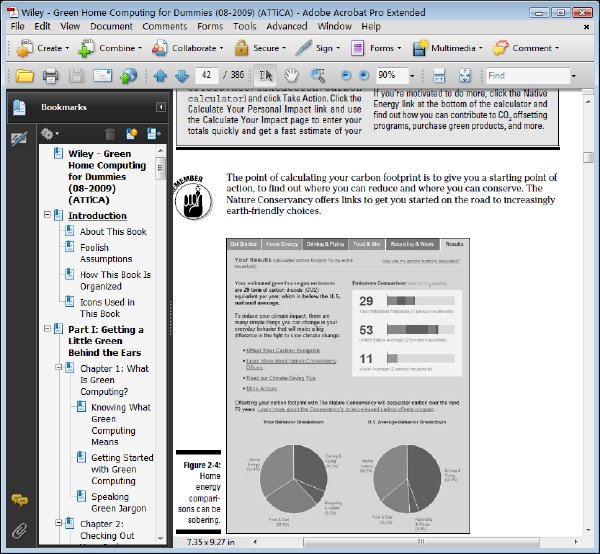Viewport: 600px width, 554px height.
Task: Go to previous page with up arrow
Action: click(160, 76)
